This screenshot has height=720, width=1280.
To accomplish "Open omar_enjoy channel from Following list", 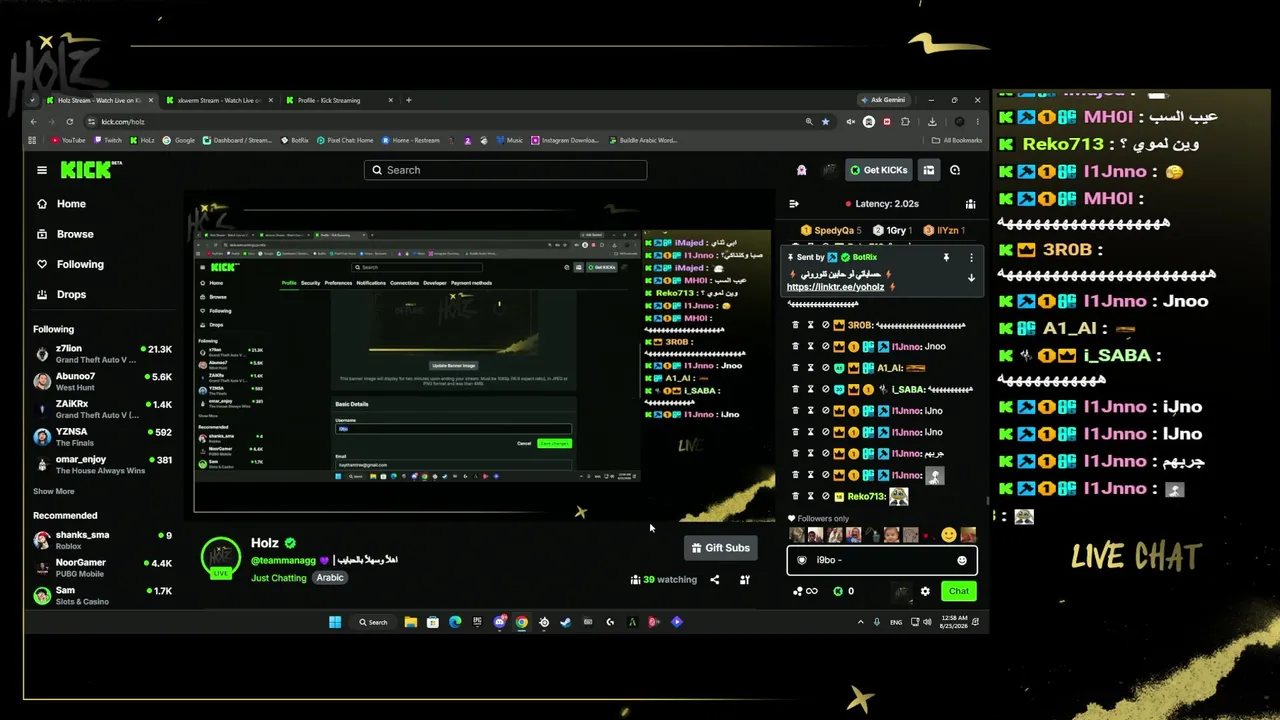I will (102, 465).
